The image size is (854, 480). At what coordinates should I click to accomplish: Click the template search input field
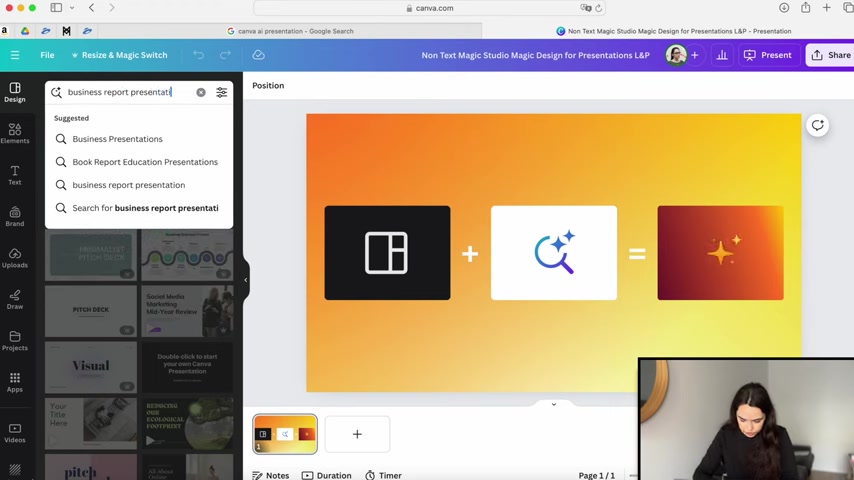[125, 92]
